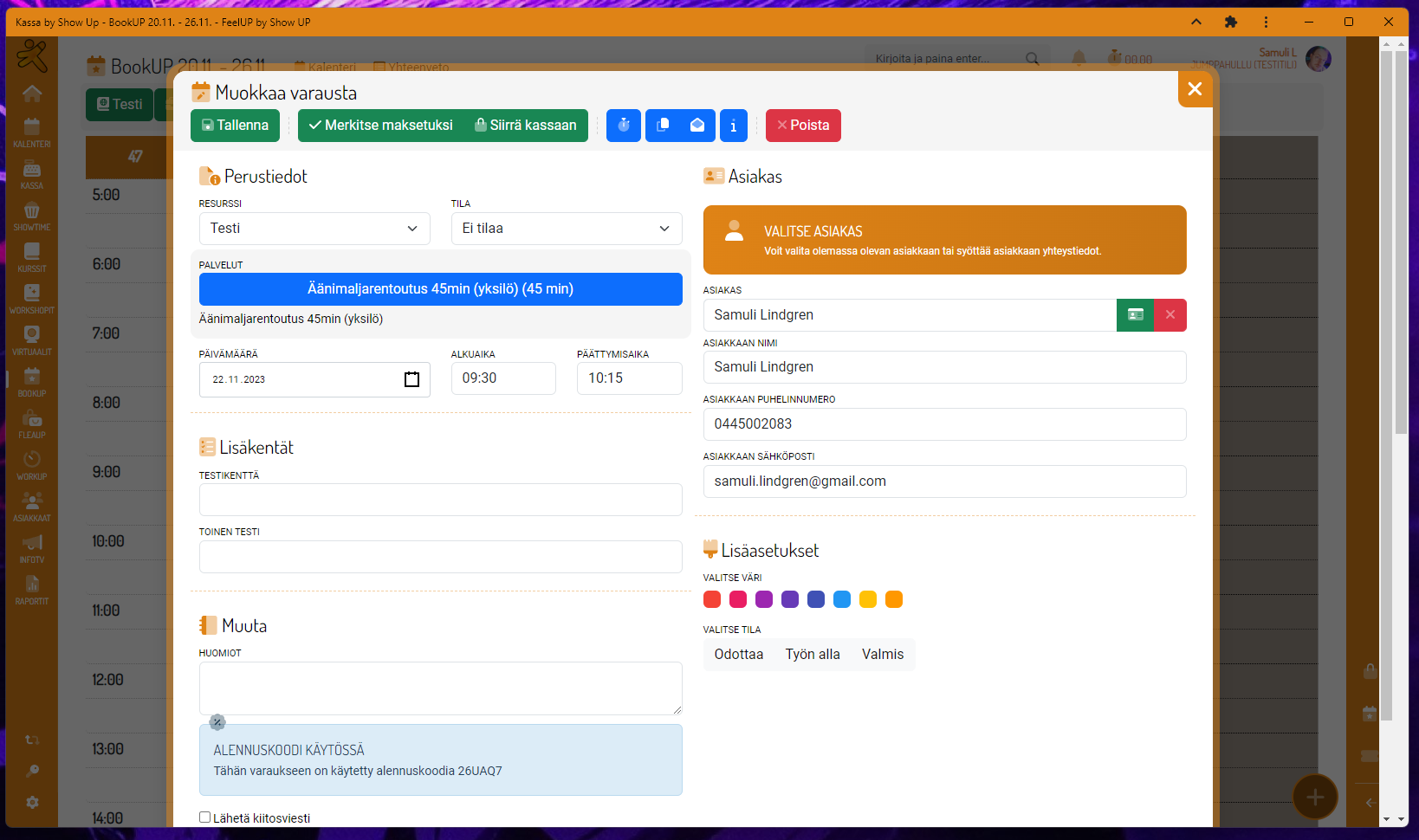Viewport: 1419px width, 840px height.
Task: Open calendar picker icon in date field
Action: click(411, 379)
